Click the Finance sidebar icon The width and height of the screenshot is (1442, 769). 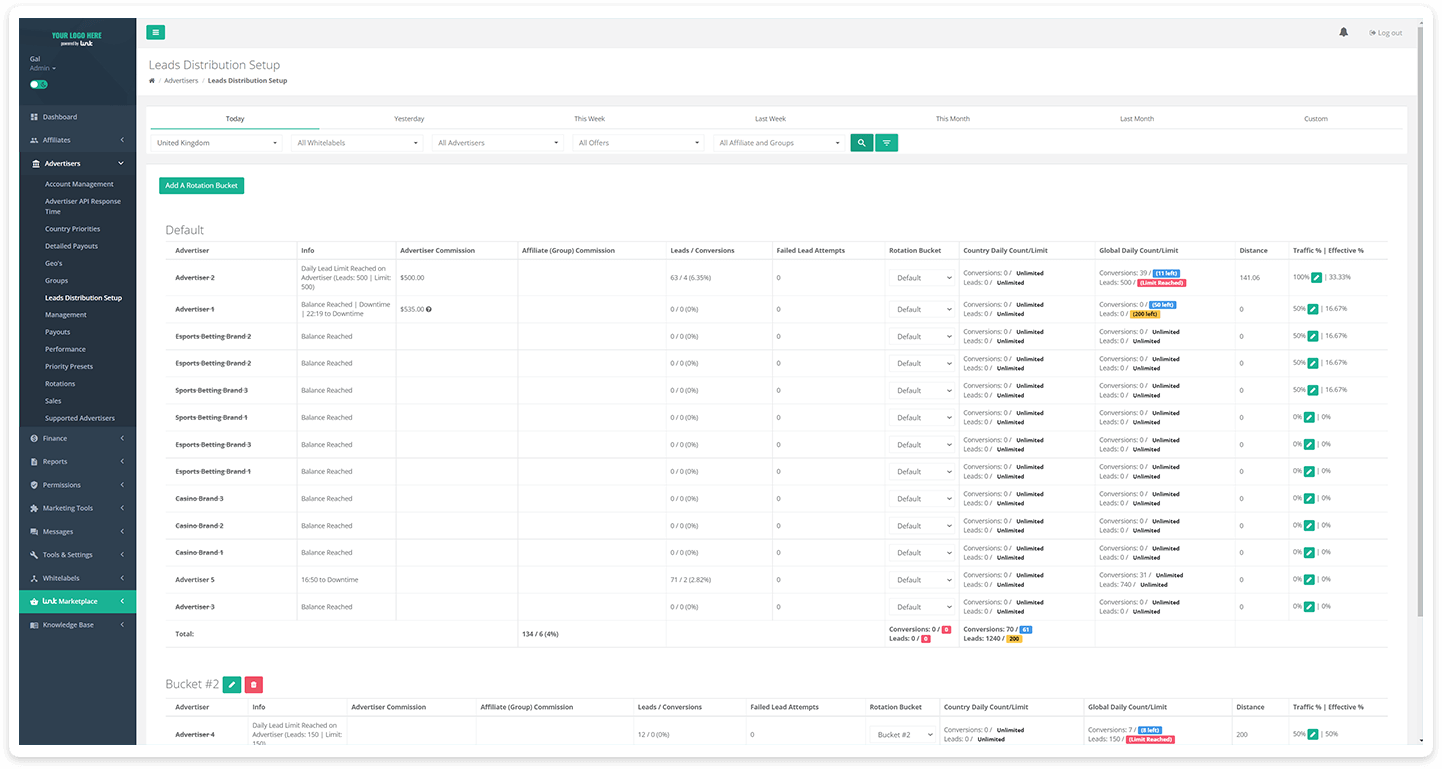click(34, 438)
